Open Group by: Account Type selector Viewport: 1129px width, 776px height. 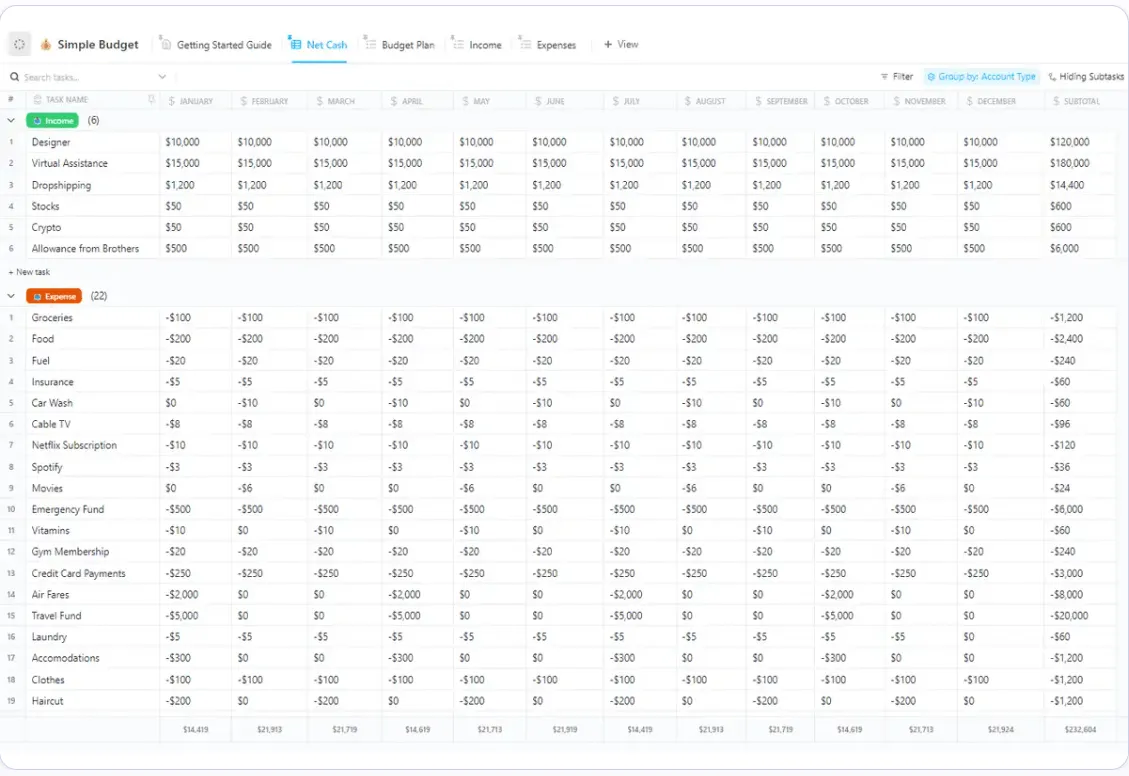coord(981,76)
